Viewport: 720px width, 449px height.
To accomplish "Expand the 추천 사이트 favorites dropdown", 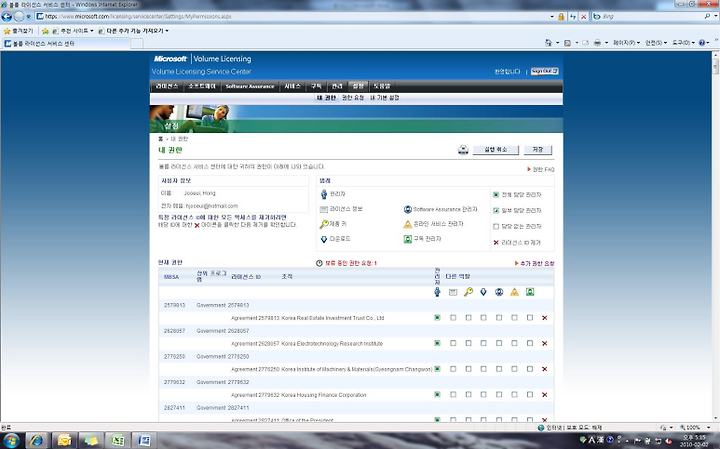I will point(92,31).
